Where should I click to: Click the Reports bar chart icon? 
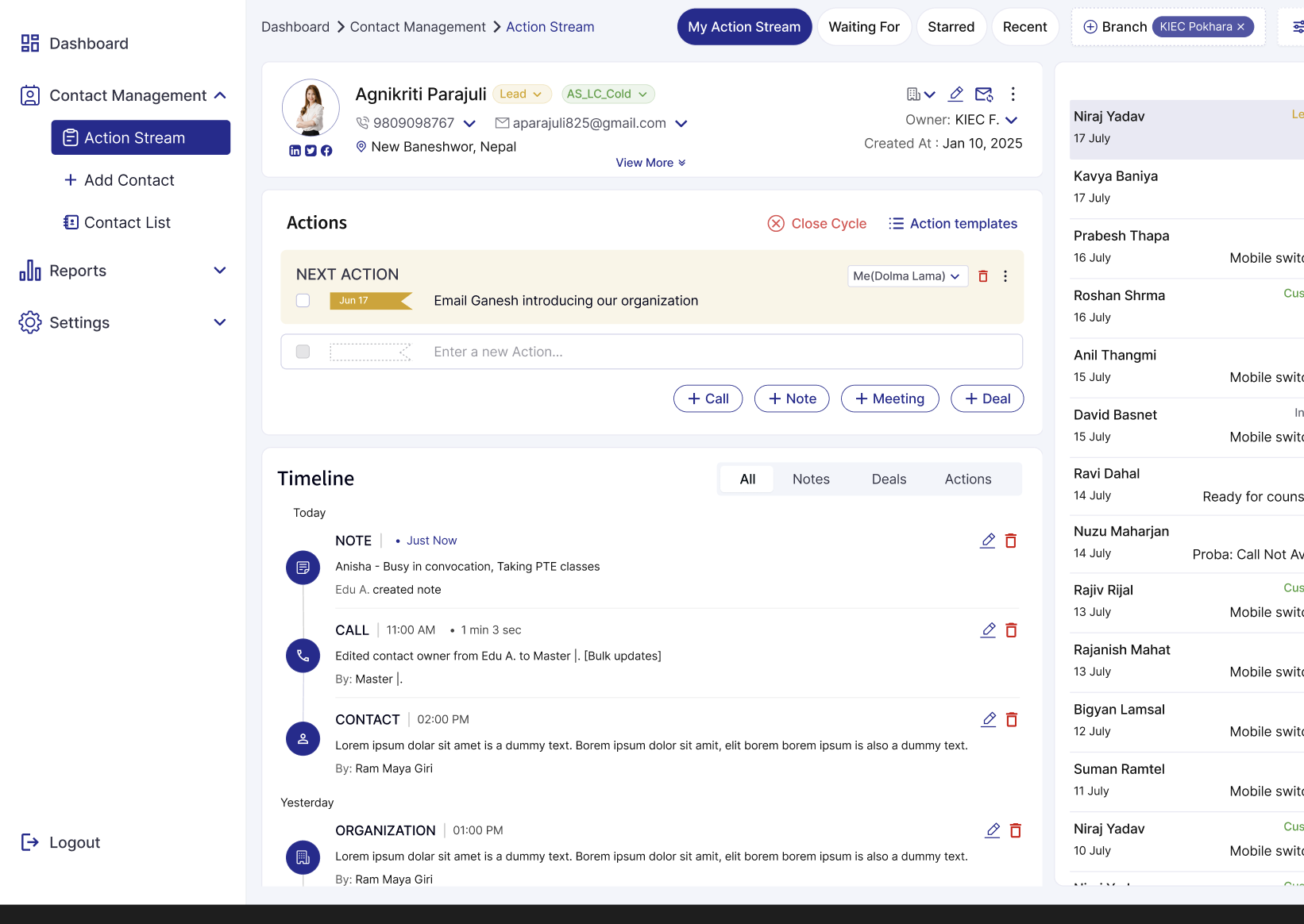point(30,271)
